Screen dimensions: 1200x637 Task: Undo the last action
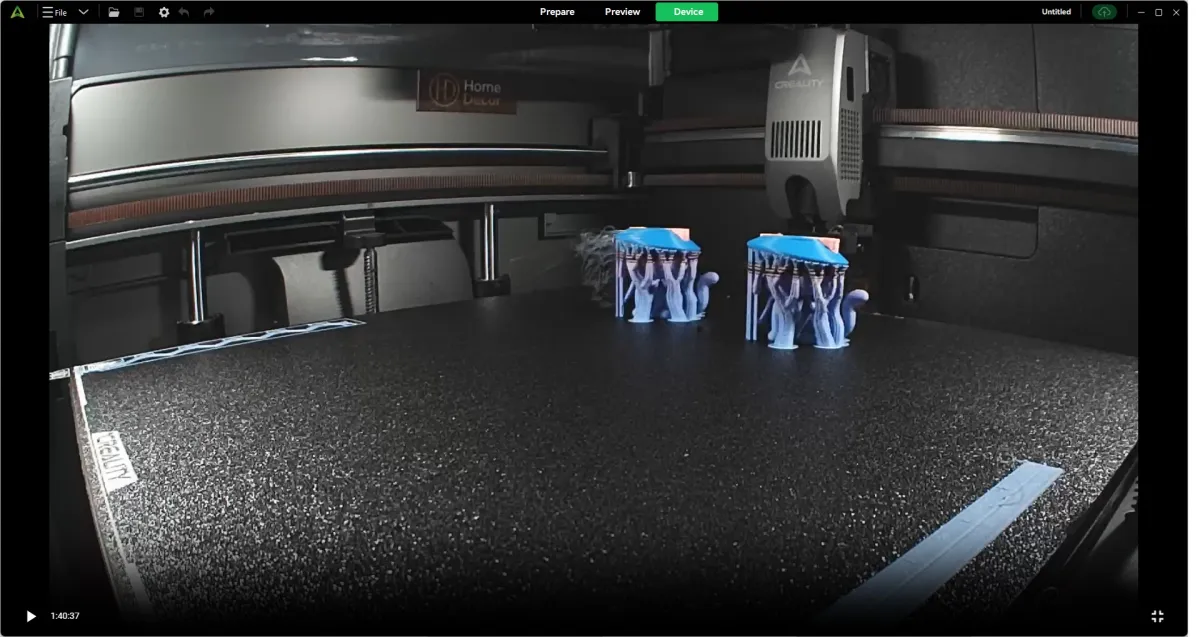[184, 12]
